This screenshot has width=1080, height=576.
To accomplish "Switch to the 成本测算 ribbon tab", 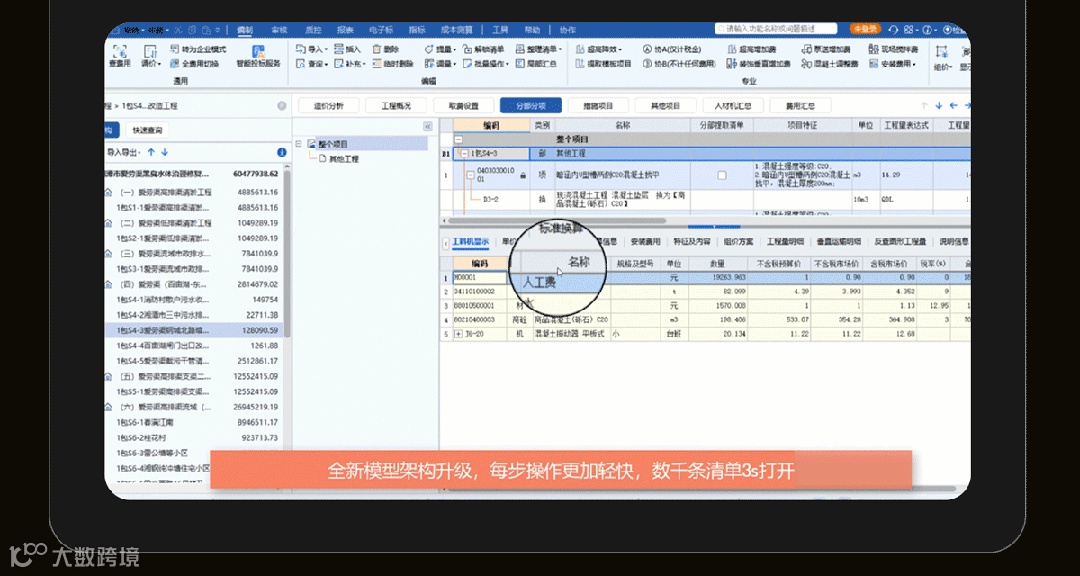I will pyautogui.click(x=457, y=30).
